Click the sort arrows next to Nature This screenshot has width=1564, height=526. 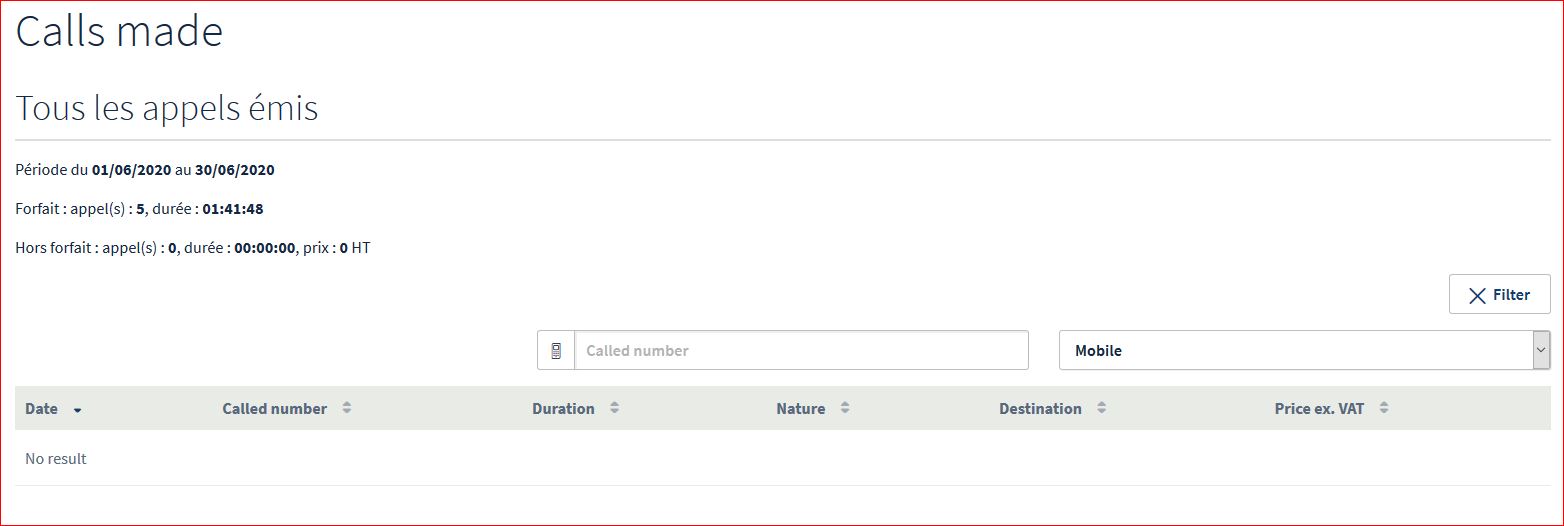click(x=845, y=408)
